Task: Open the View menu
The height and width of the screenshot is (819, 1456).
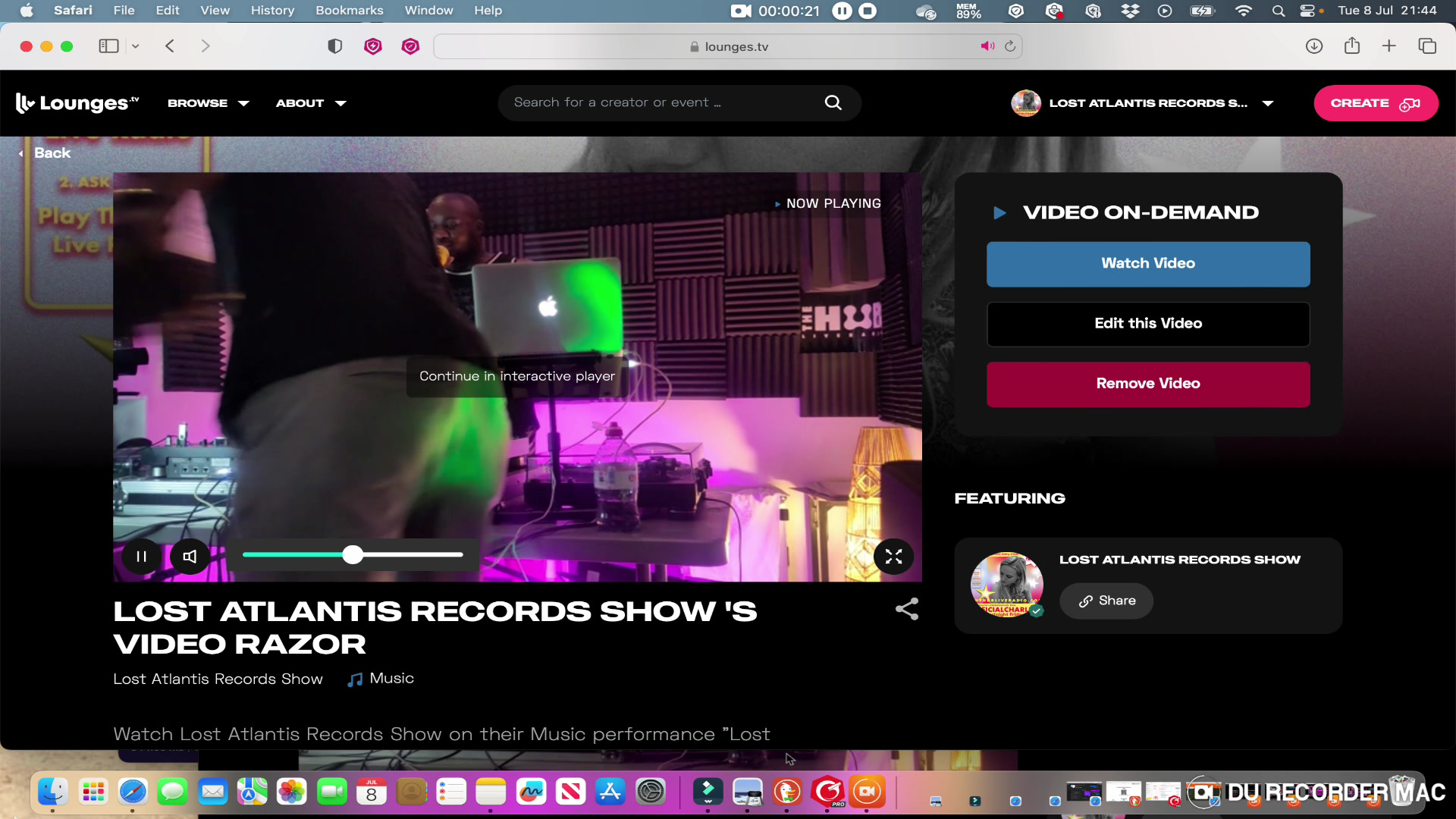Action: click(x=215, y=11)
